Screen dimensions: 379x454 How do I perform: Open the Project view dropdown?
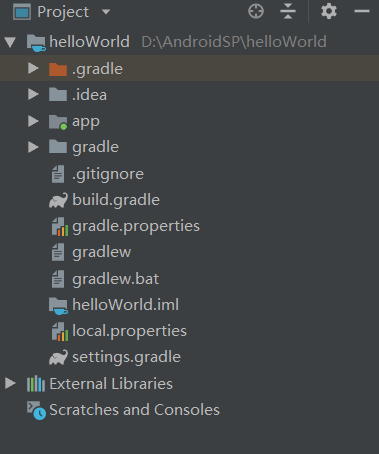[x=106, y=12]
